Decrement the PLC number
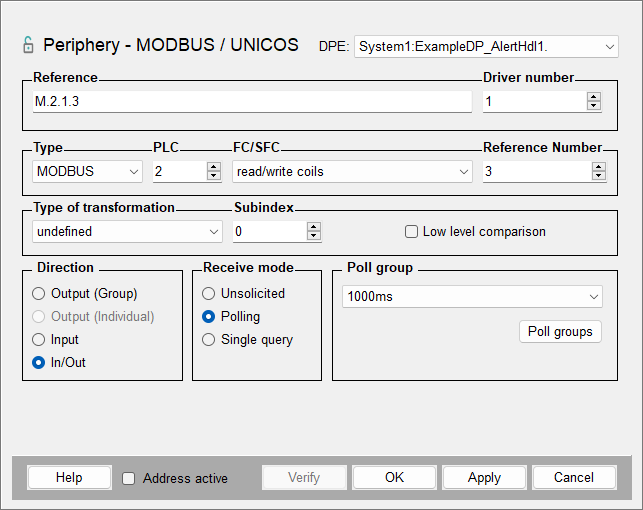 [x=214, y=175]
